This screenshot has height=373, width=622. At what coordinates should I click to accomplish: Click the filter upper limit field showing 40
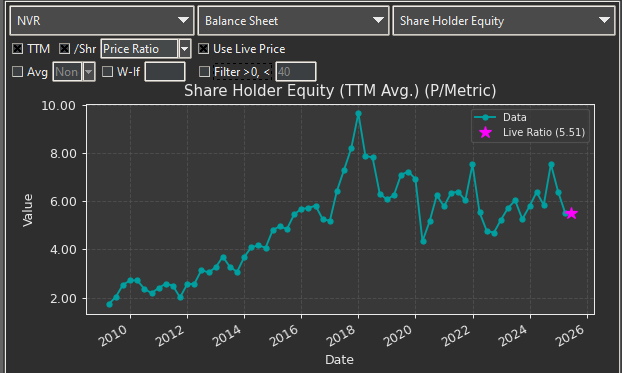(296, 72)
